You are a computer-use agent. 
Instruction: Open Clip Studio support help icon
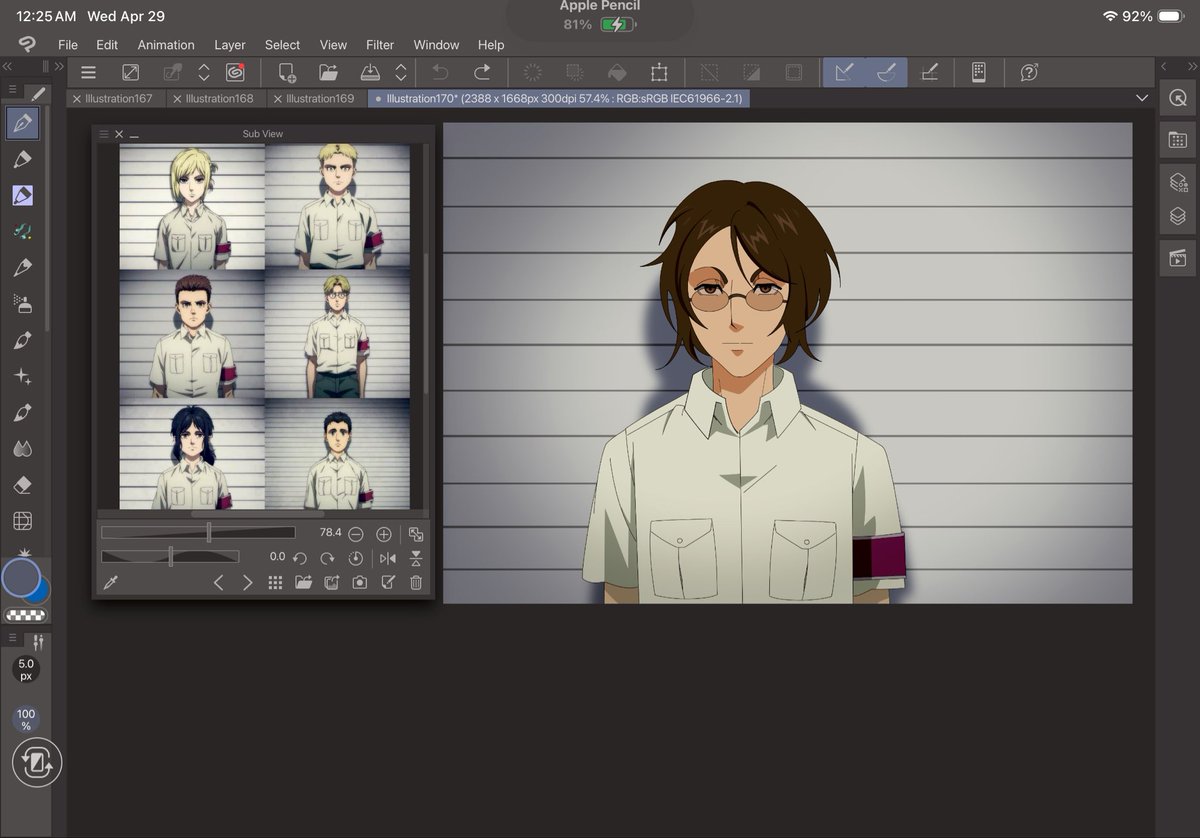click(1030, 72)
